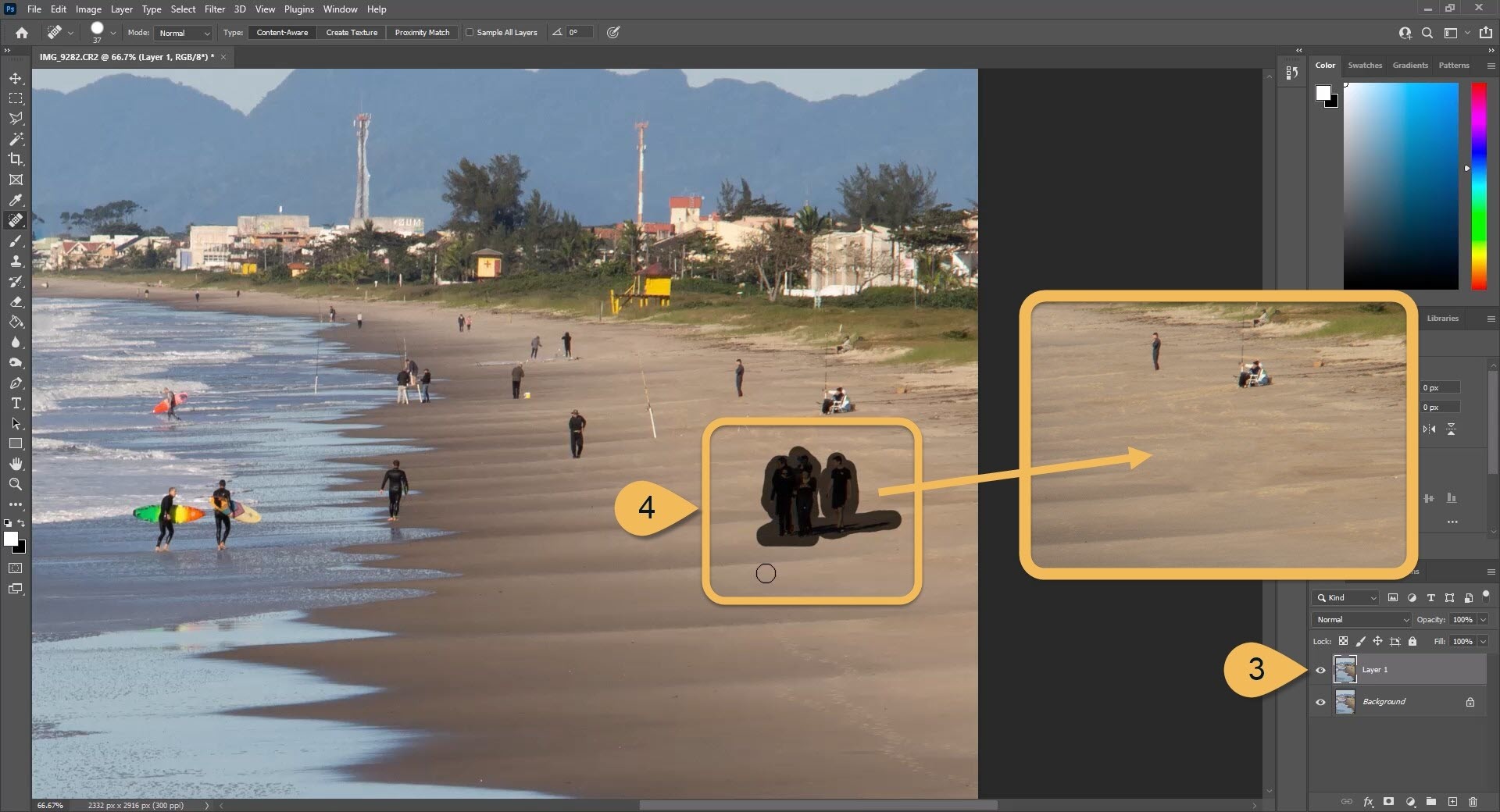
Task: Switch to the Gradients tab
Action: [1410, 66]
